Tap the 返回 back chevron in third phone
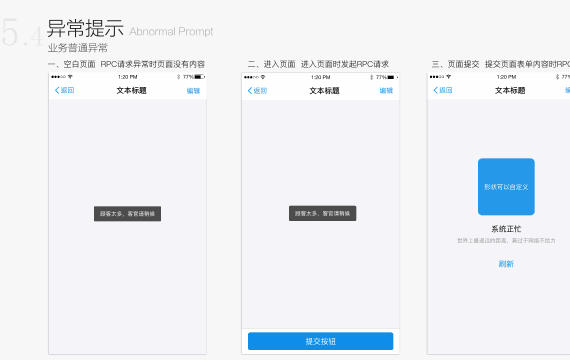This screenshot has width=570, height=360. (435, 90)
